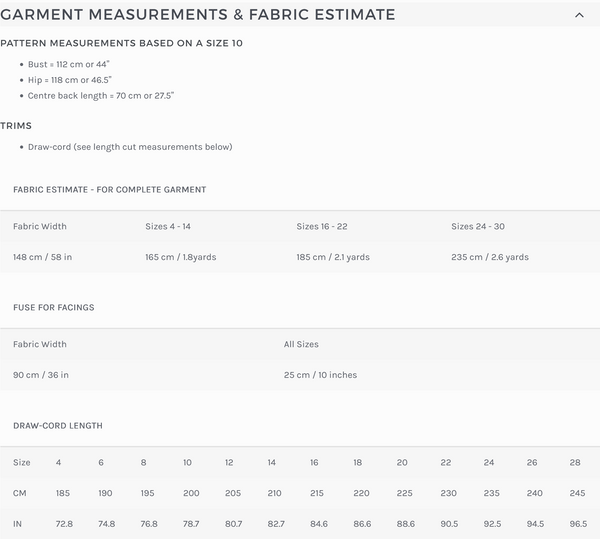Viewport: 600px width, 539px height.
Task: Select the Hip = 118 cm line
Action: coord(70,80)
